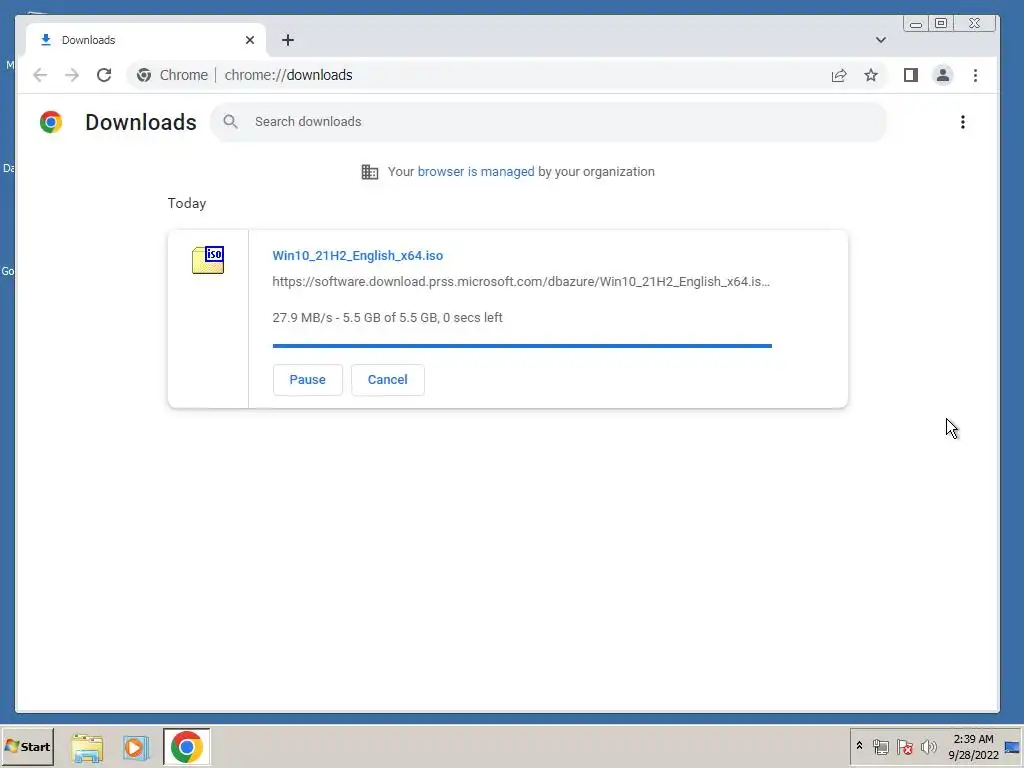
Task: Share this page via share icon
Action: pyautogui.click(x=839, y=75)
